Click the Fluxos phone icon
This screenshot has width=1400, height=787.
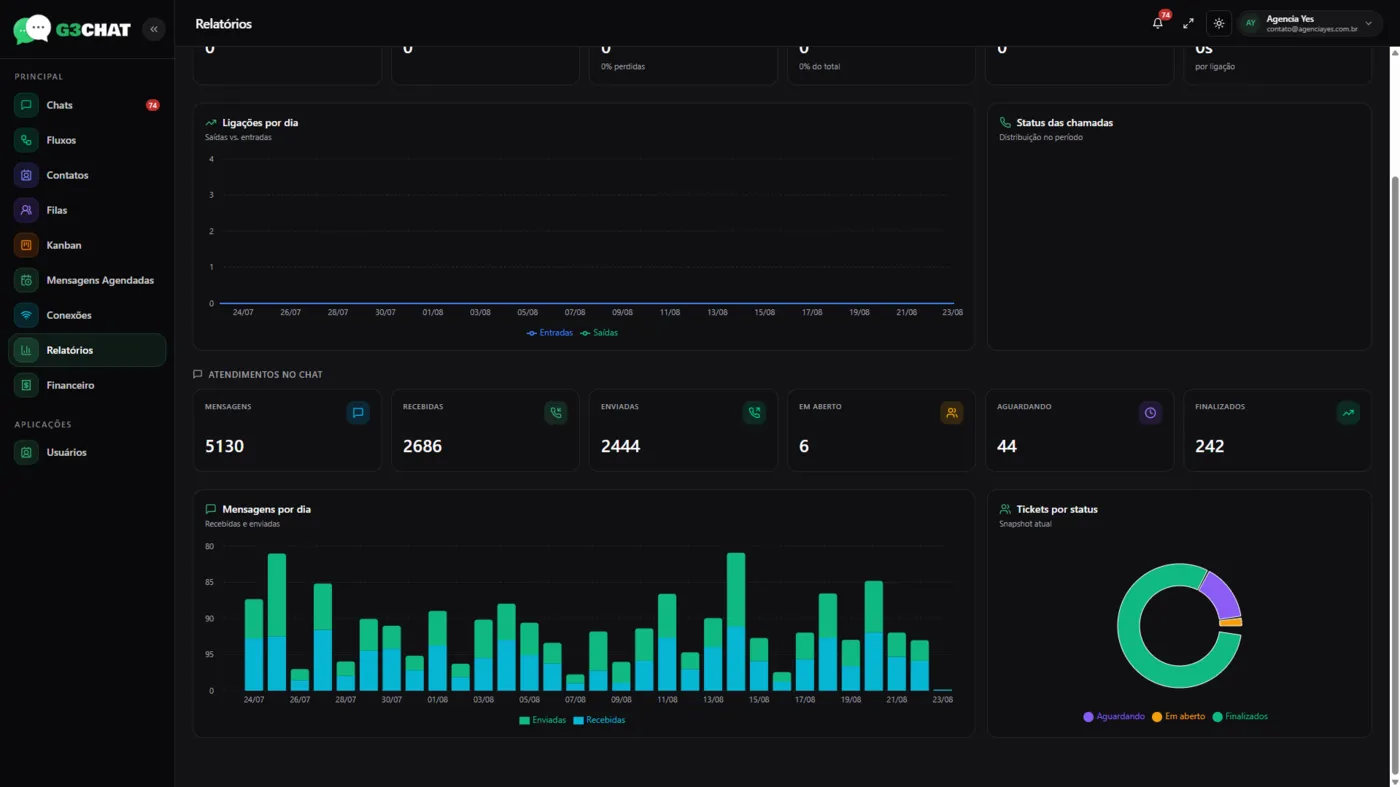tap(26, 140)
